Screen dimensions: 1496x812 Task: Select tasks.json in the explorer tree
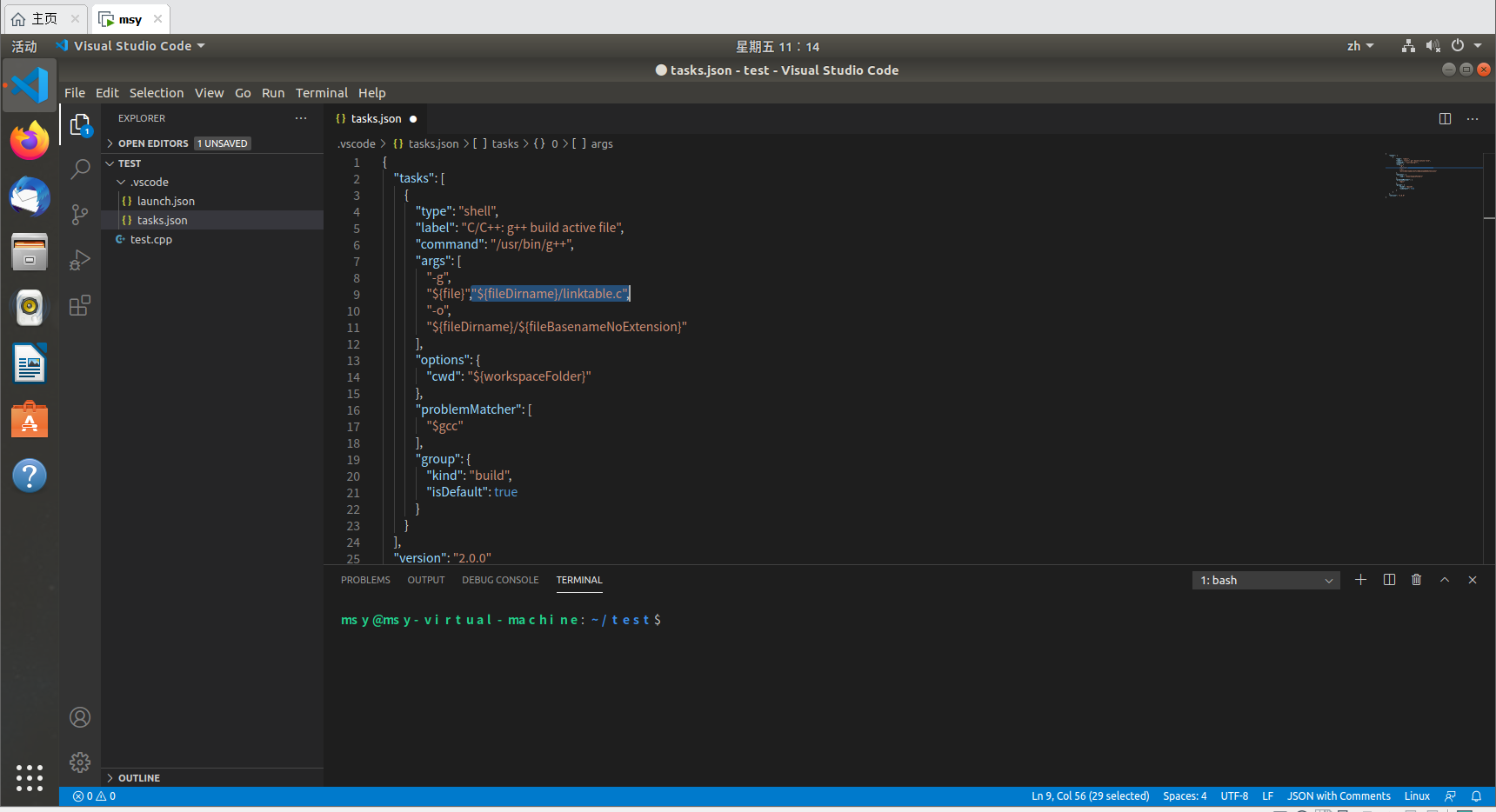212,220
